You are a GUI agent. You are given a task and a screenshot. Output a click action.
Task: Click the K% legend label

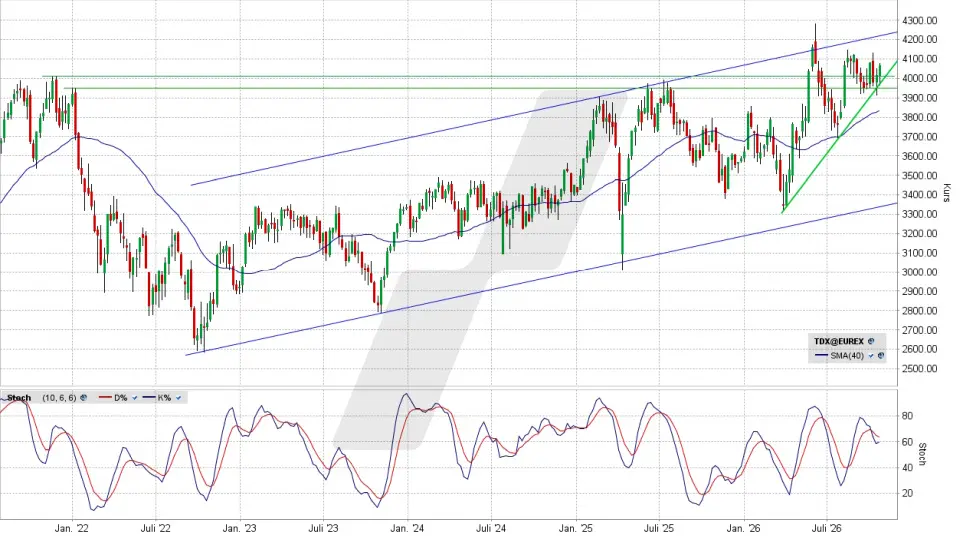point(164,398)
